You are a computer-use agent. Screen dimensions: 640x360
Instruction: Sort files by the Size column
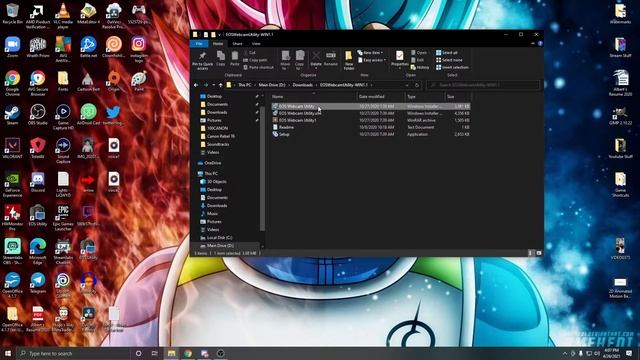[x=458, y=97]
